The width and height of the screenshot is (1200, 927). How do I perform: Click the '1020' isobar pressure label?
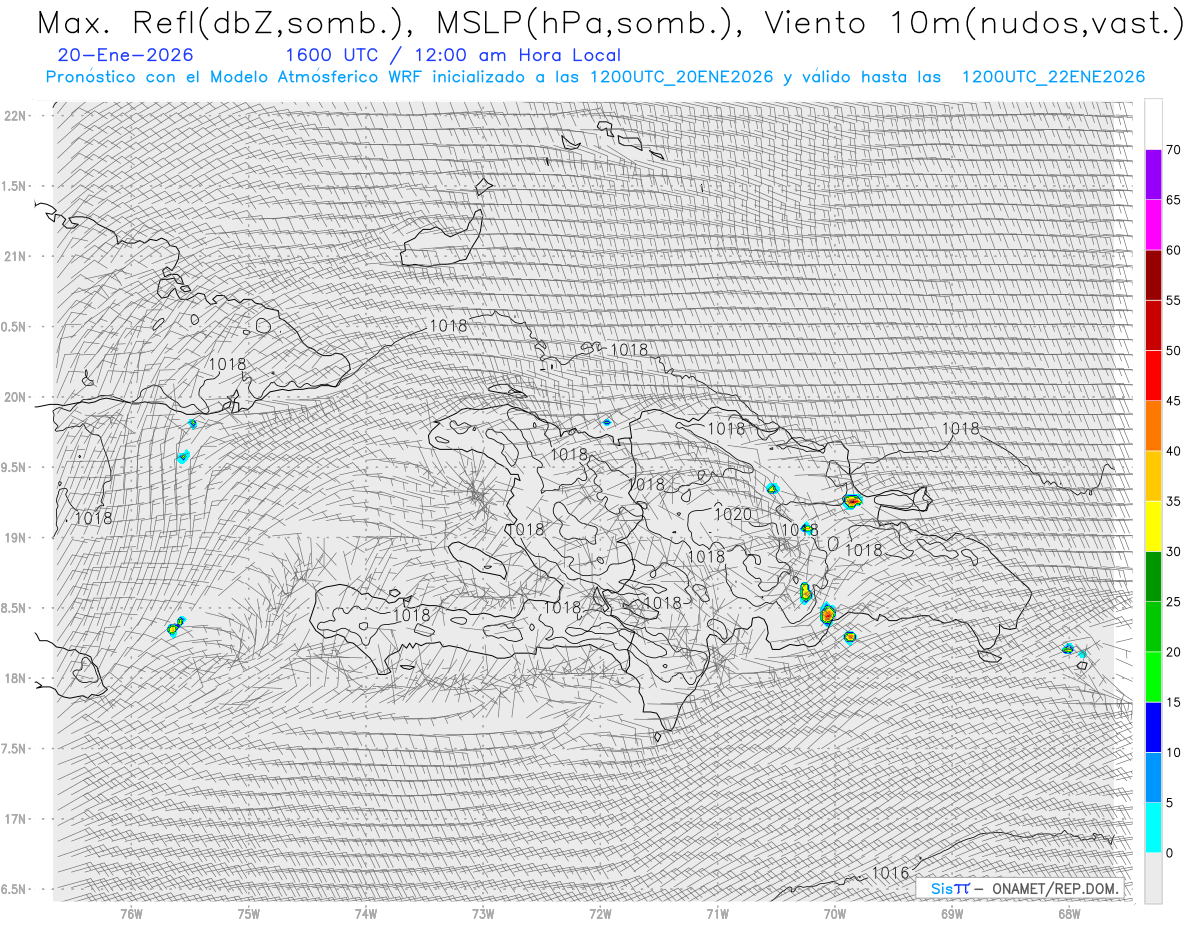pos(733,514)
